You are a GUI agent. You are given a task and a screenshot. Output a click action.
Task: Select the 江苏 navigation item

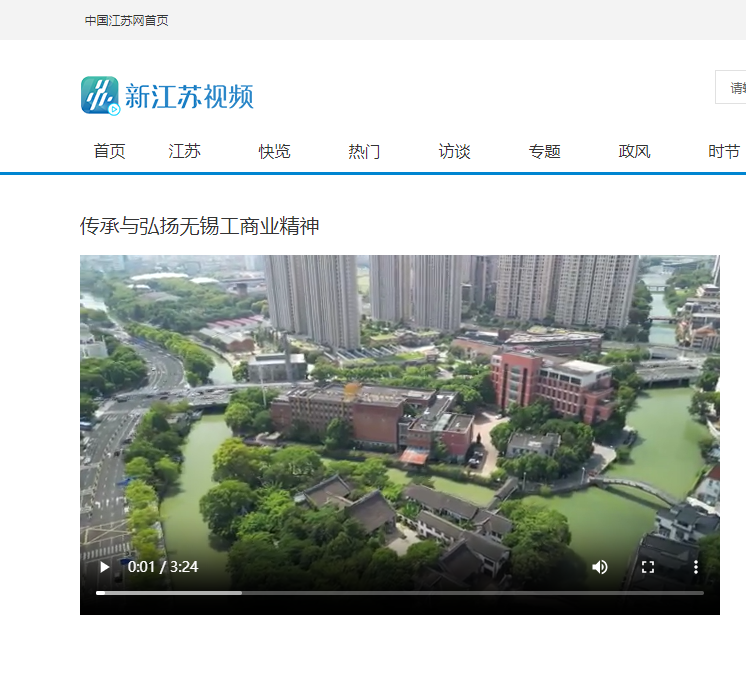[x=185, y=152]
